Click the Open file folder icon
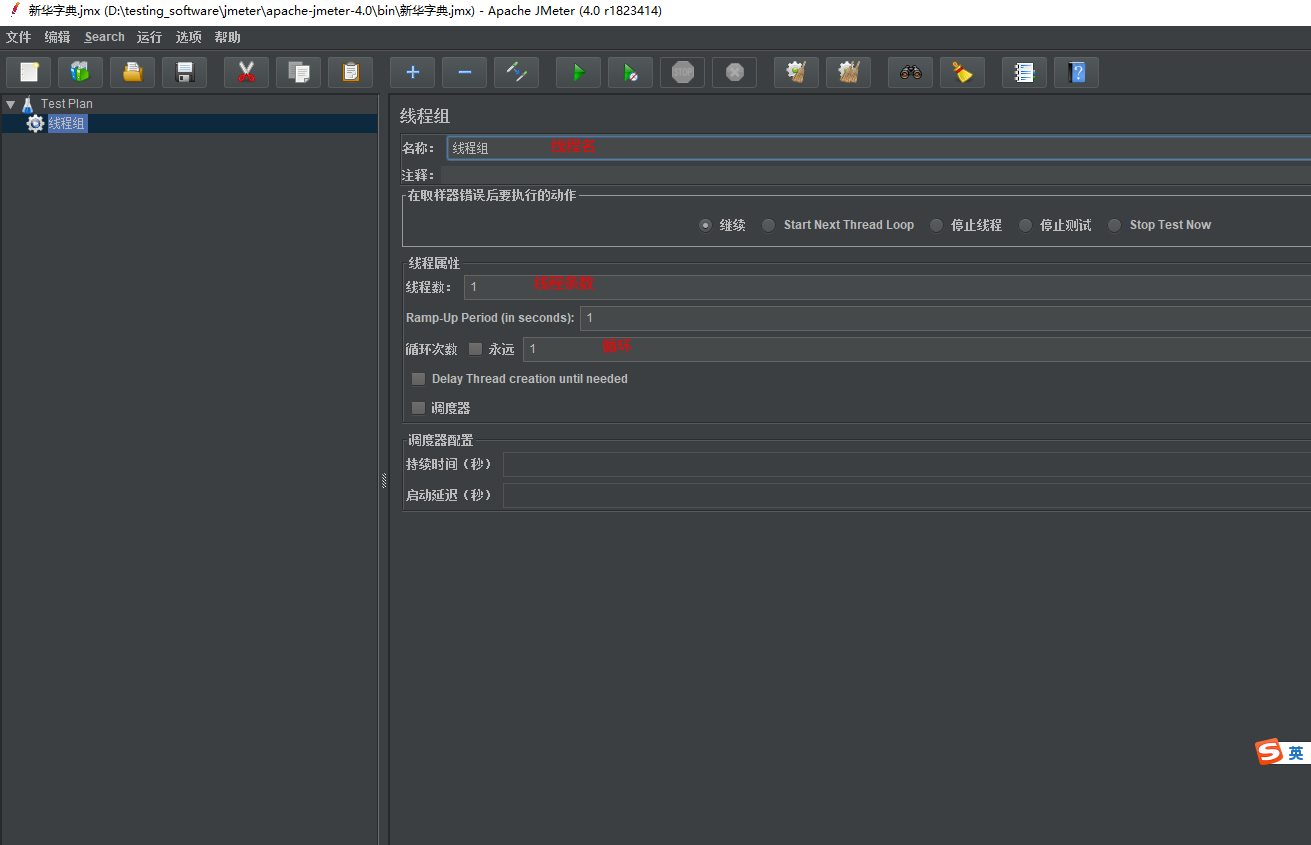1311x845 pixels. pos(133,72)
